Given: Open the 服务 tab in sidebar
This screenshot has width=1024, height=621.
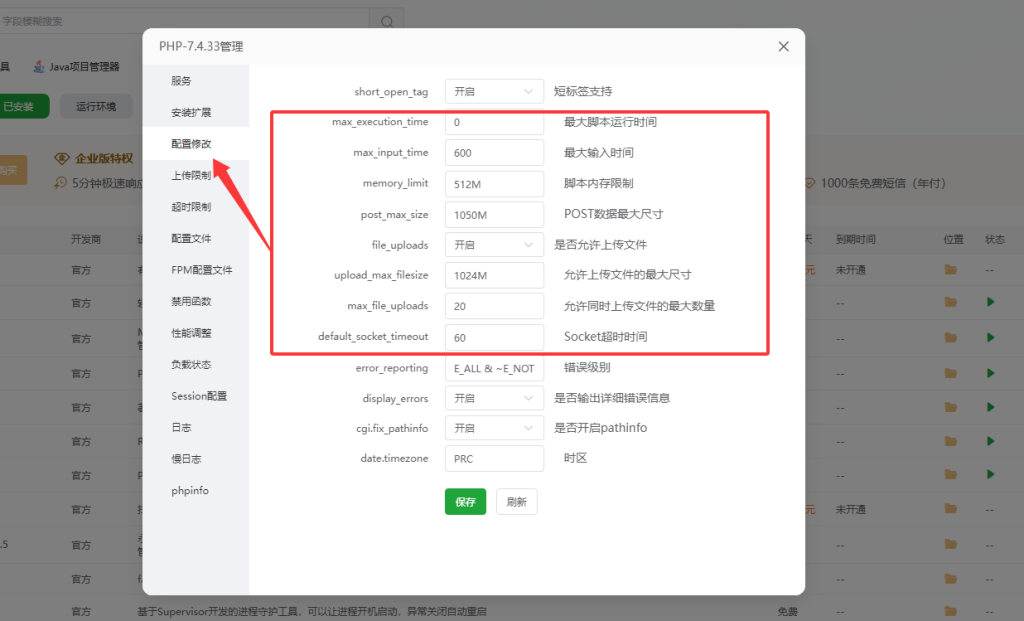Looking at the screenshot, I should coord(196,81).
